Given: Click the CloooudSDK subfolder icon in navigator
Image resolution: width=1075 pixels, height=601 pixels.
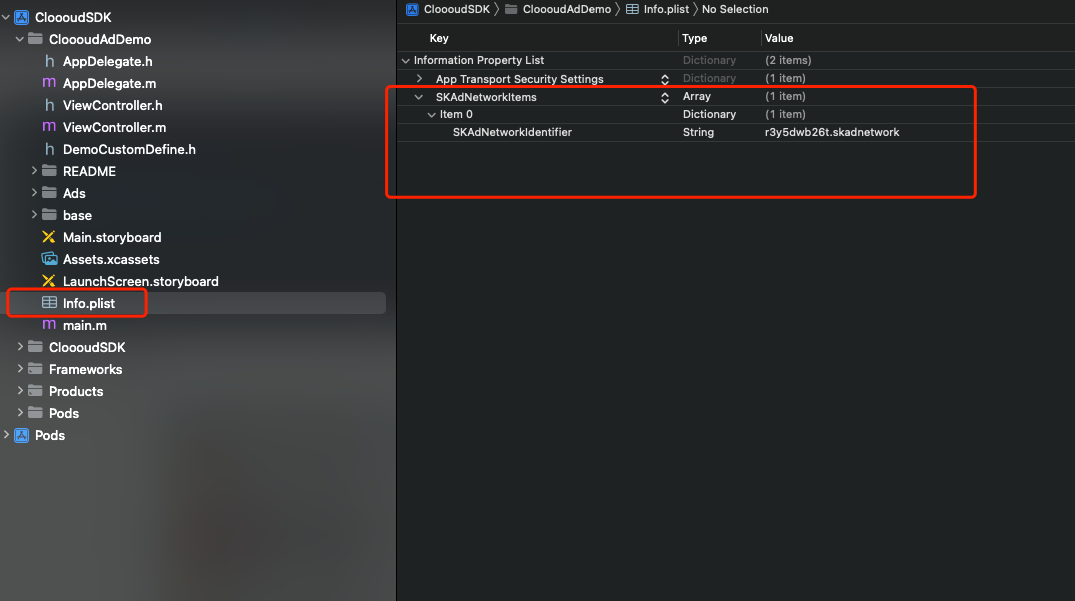Looking at the screenshot, I should [x=36, y=347].
